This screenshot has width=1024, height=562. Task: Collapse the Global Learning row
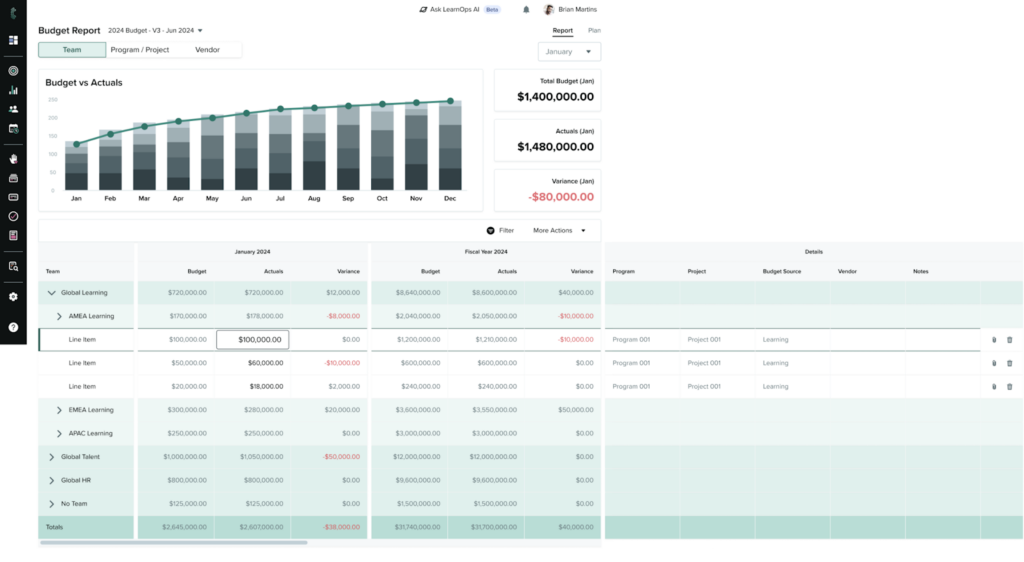tap(51, 293)
